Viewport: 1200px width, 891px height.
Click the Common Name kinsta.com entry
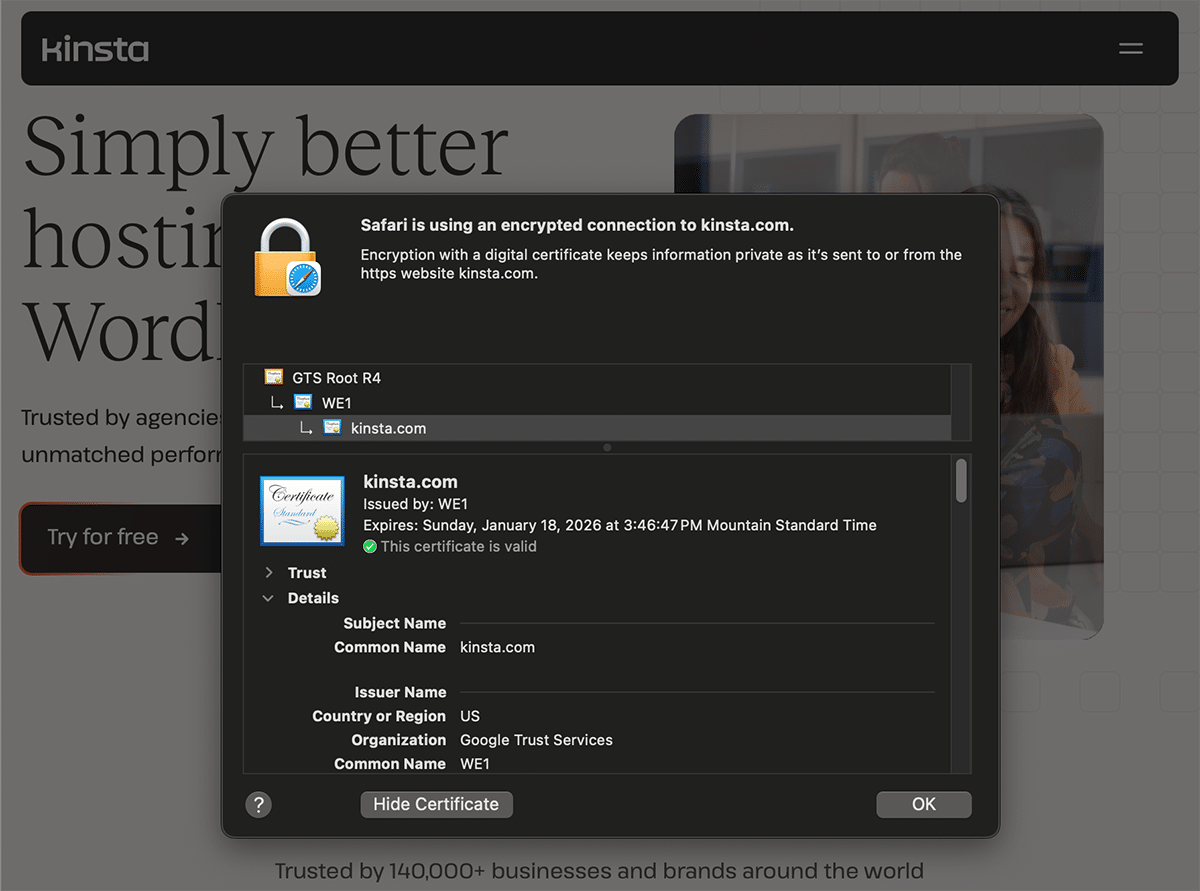pos(497,647)
